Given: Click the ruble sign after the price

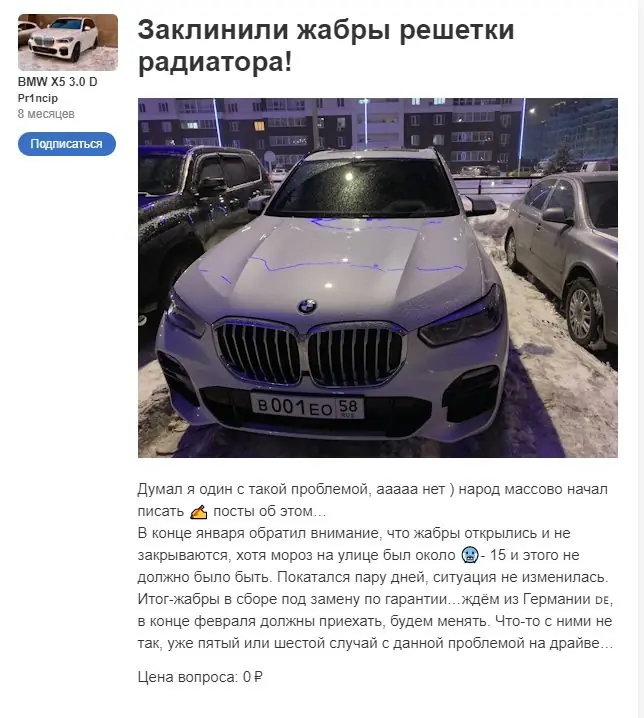Looking at the screenshot, I should tap(258, 677).
